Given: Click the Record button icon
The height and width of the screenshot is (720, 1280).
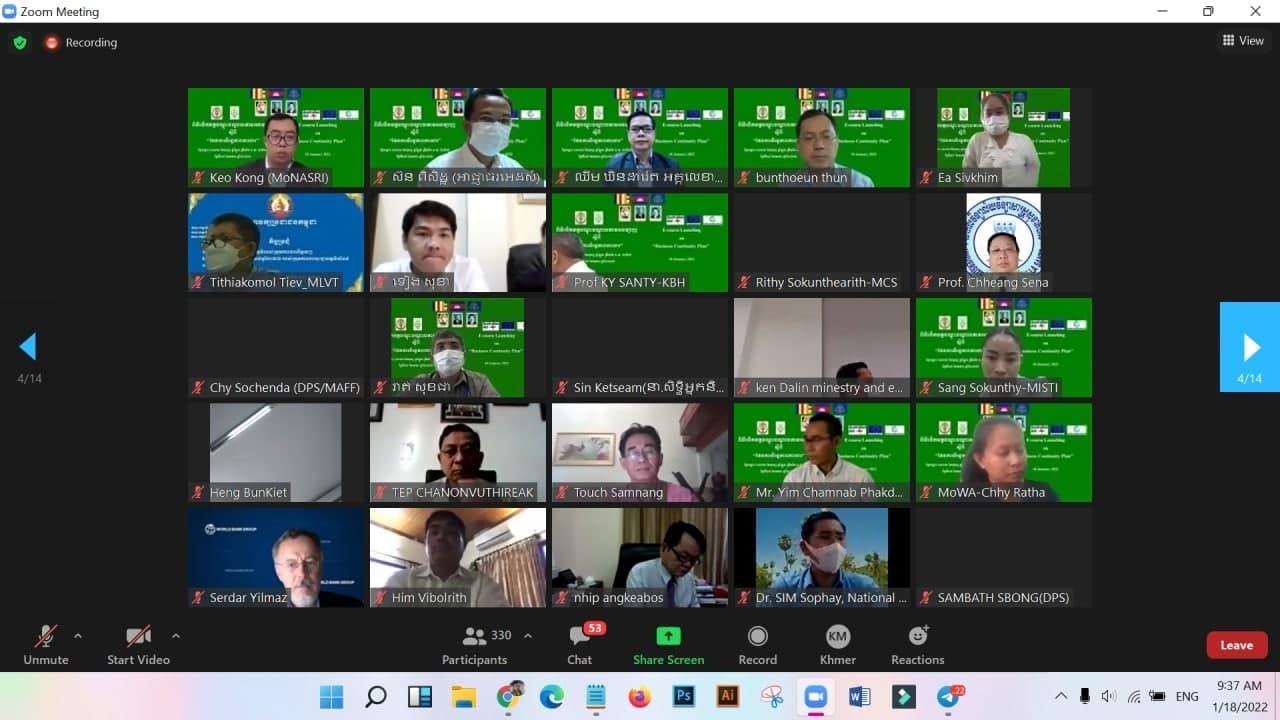Looking at the screenshot, I should click(x=758, y=636).
